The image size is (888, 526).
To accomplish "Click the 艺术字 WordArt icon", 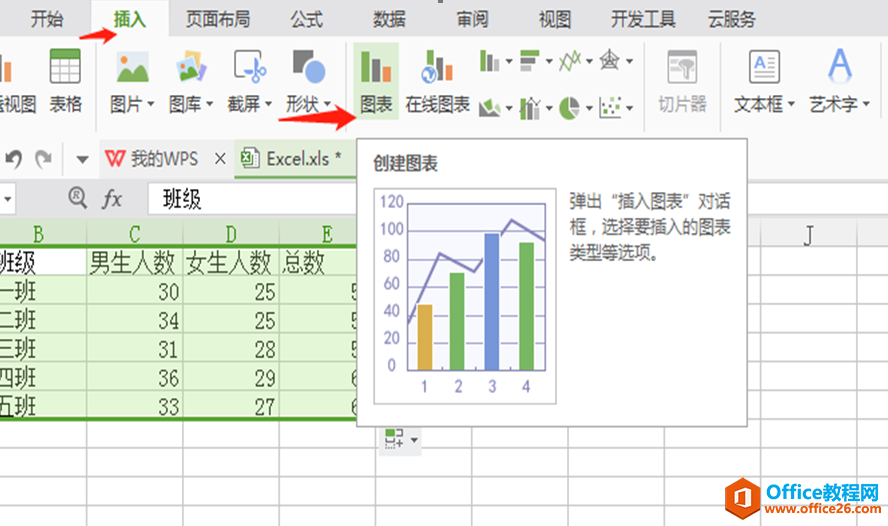I will tap(840, 66).
